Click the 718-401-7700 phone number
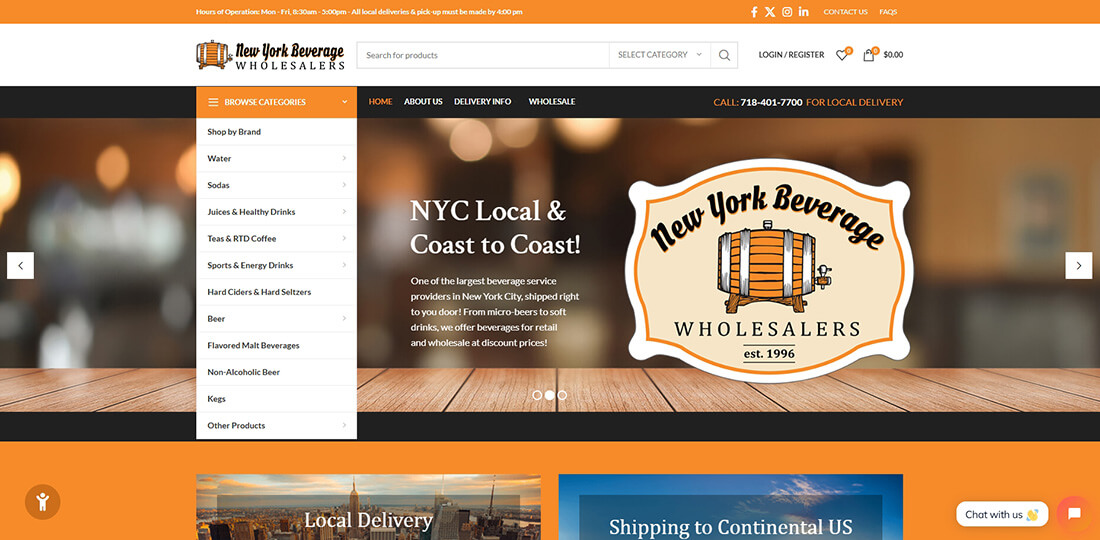1100x540 pixels. tap(771, 102)
